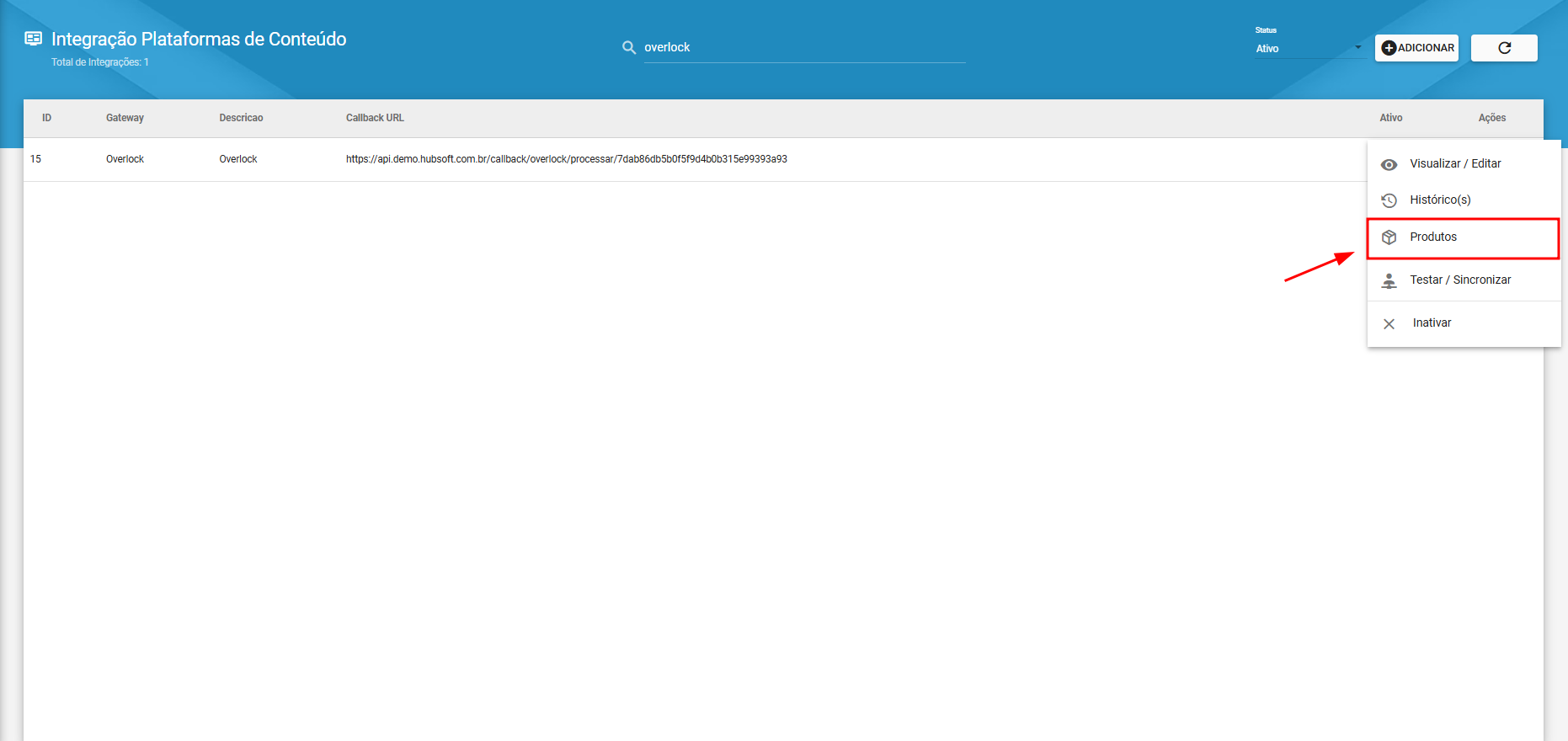
Task: Sort by ID column header
Action: pyautogui.click(x=47, y=118)
